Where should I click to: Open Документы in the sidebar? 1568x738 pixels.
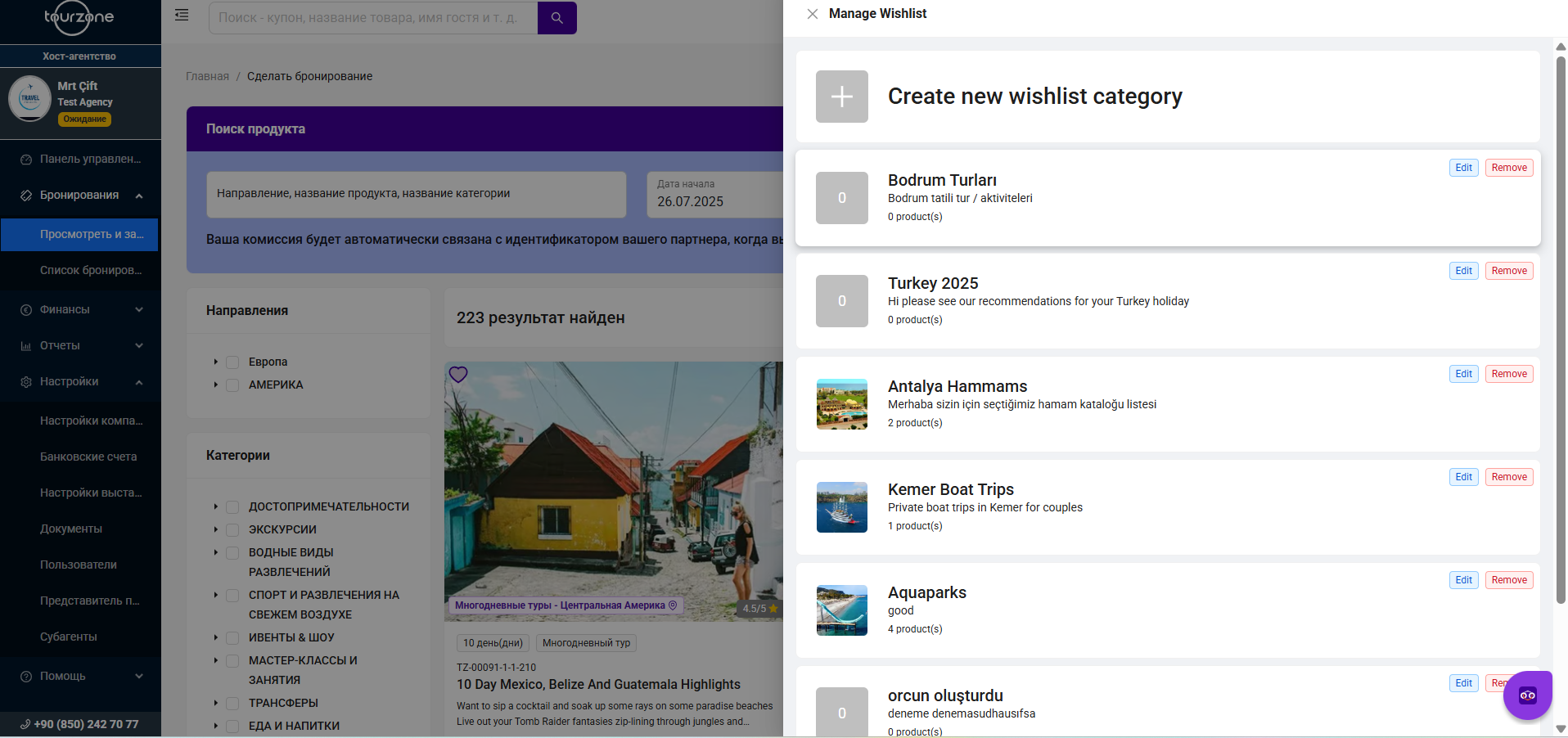(x=80, y=529)
